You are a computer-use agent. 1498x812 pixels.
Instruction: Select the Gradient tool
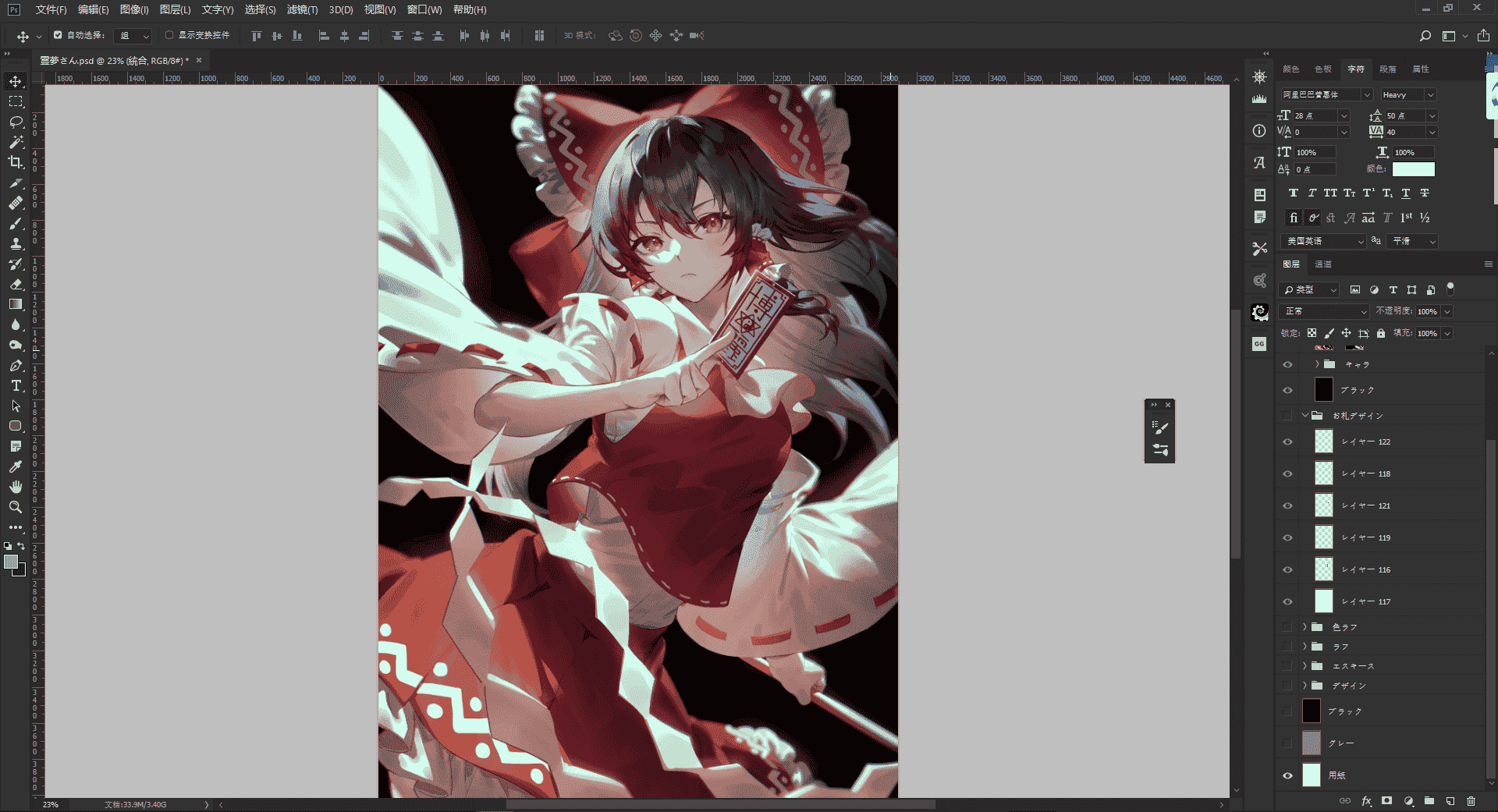(x=16, y=304)
